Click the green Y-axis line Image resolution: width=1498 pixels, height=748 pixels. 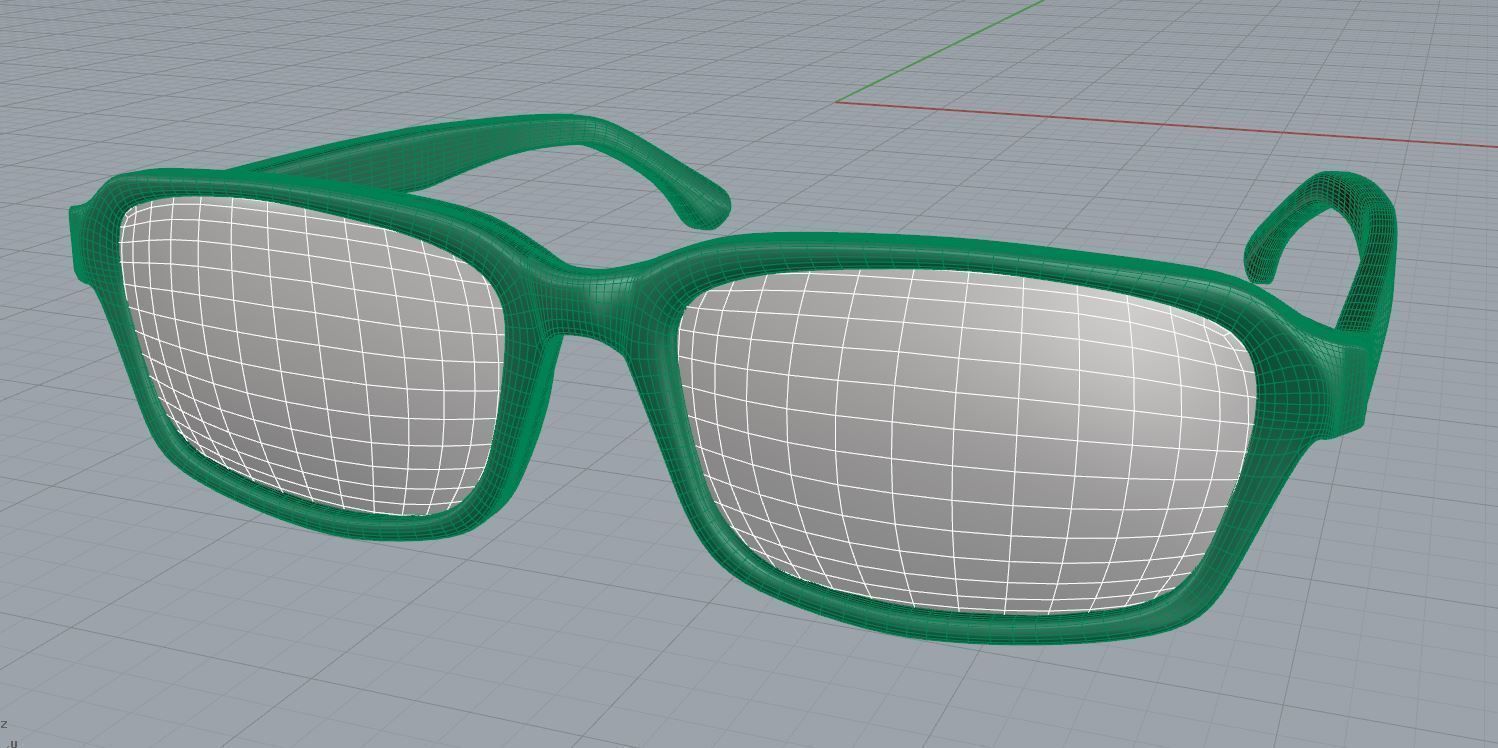click(x=940, y=51)
